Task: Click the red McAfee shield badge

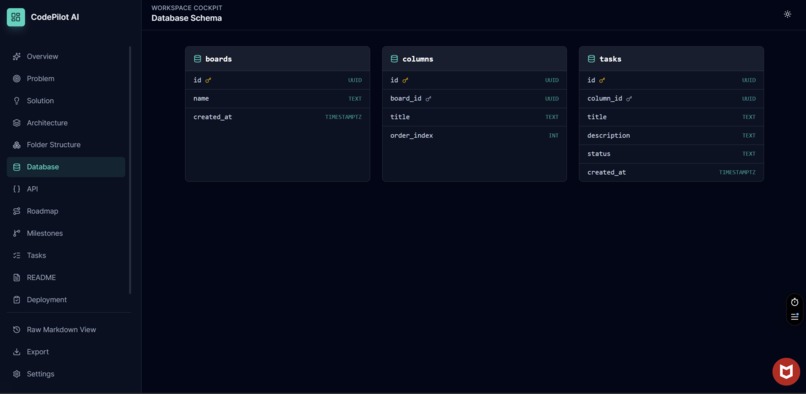Action: [786, 371]
